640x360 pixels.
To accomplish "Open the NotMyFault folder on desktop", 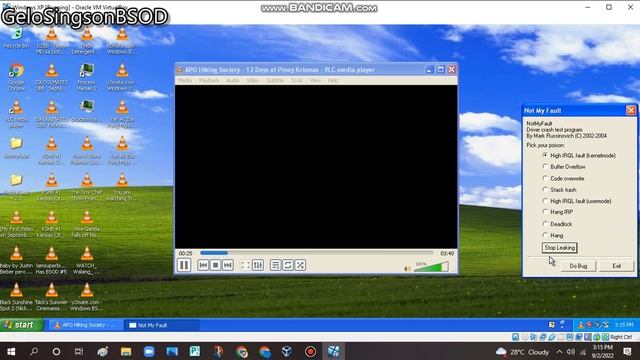I will coord(16,148).
